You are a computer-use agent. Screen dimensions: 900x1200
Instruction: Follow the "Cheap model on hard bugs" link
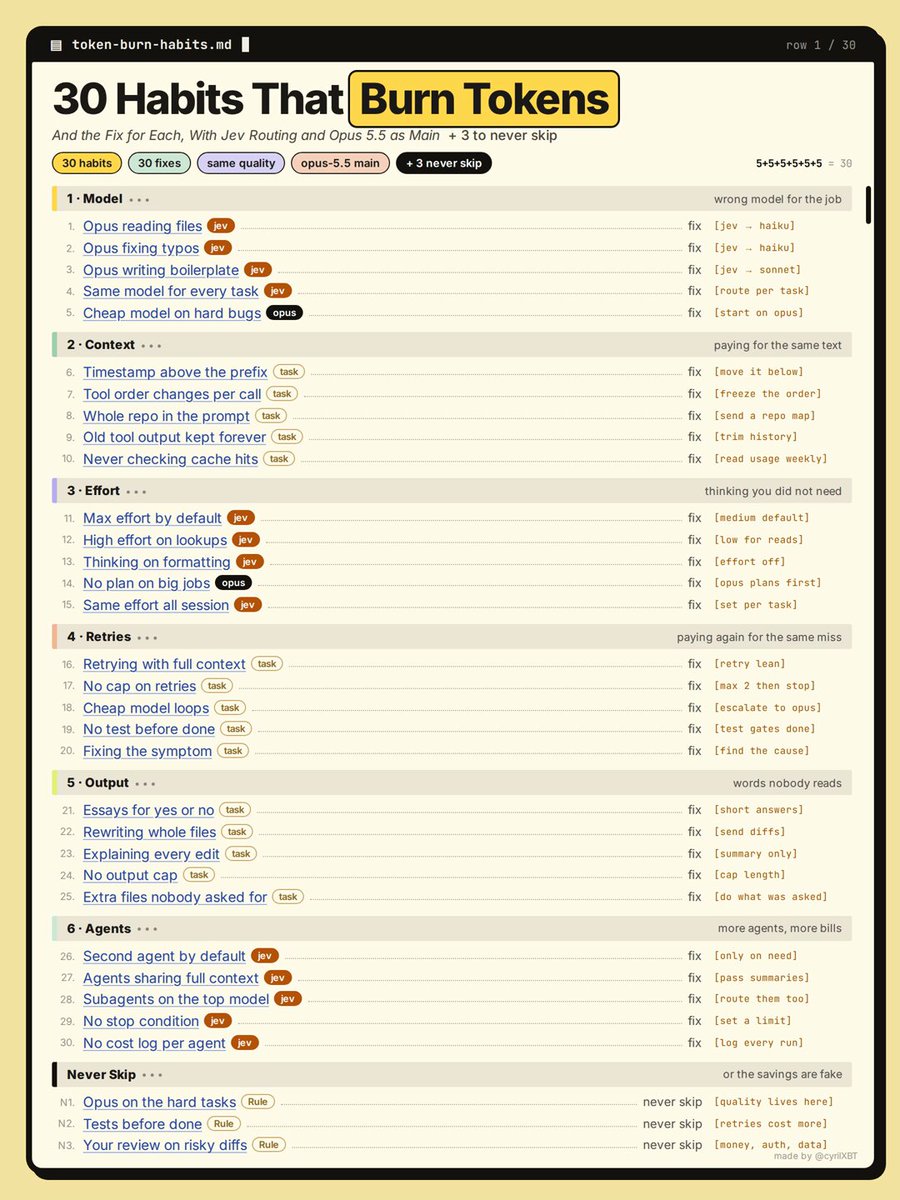pyautogui.click(x=172, y=313)
